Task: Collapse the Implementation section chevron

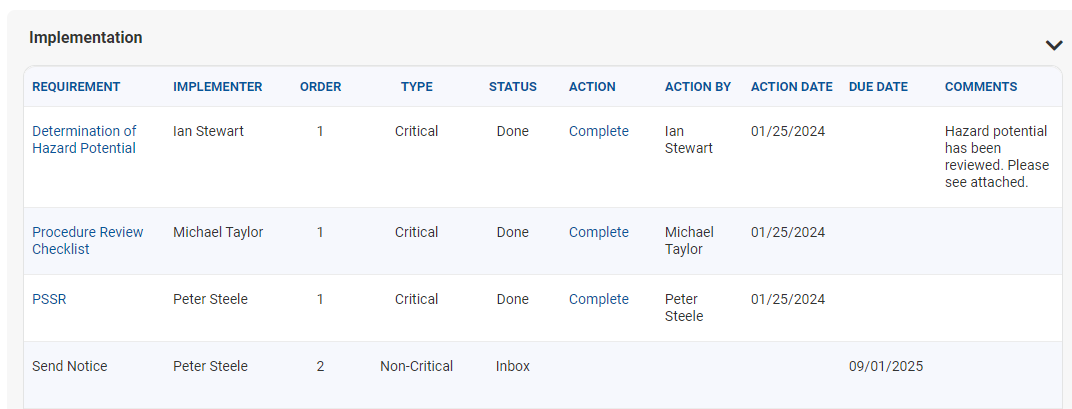Action: pos(1053,45)
